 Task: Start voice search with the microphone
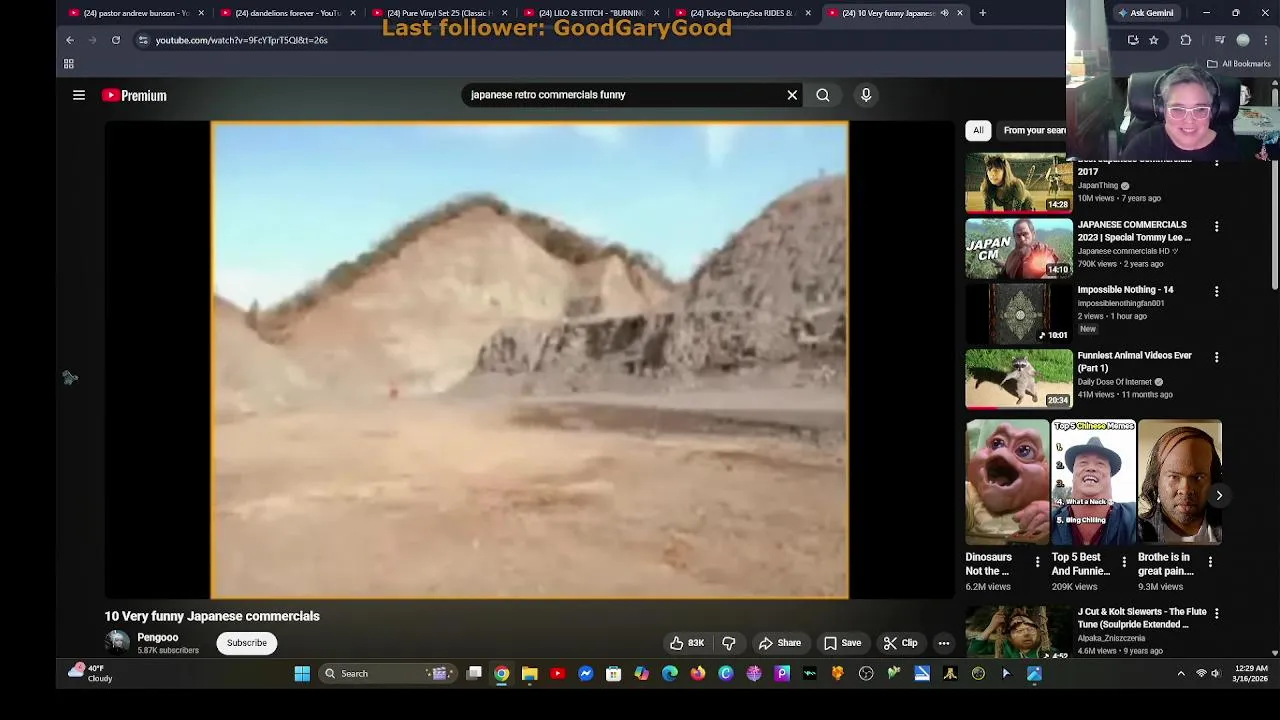click(866, 95)
